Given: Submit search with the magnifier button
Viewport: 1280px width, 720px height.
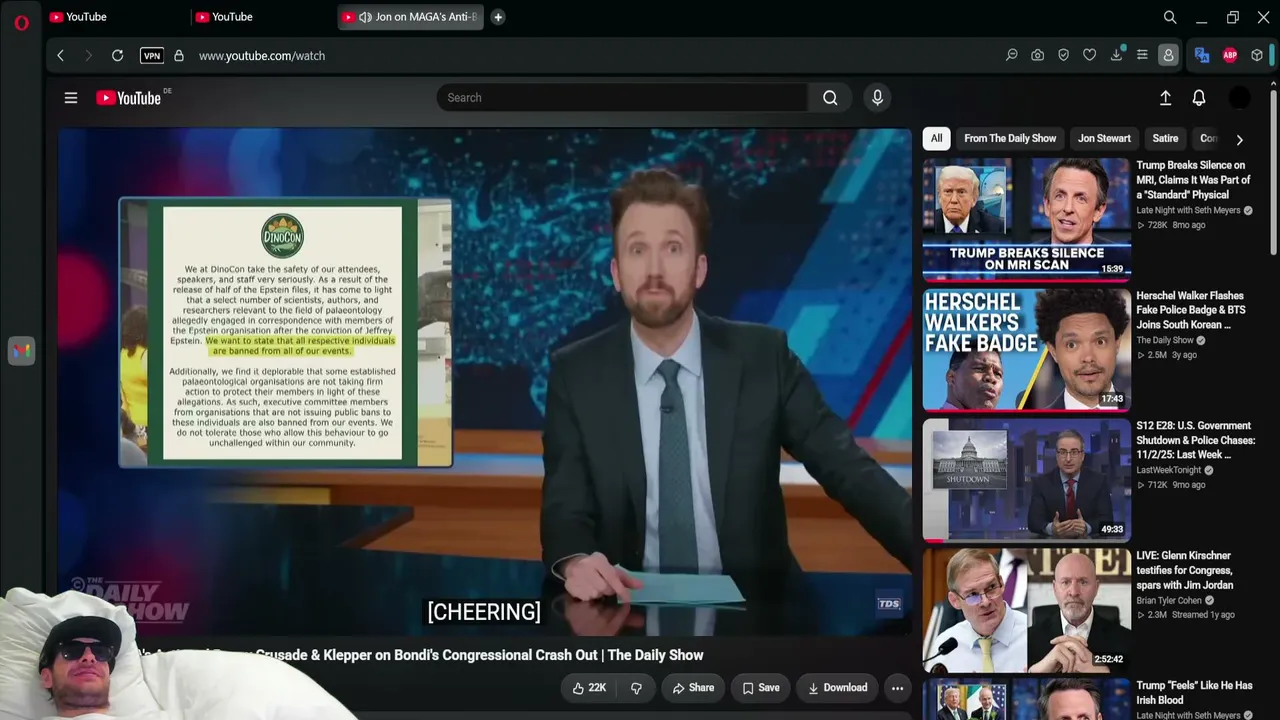Looking at the screenshot, I should coord(830,98).
